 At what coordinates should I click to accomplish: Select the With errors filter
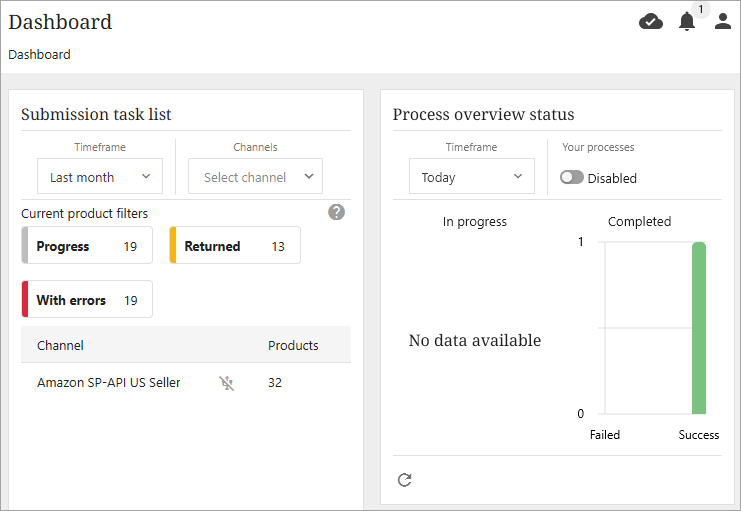coord(87,300)
